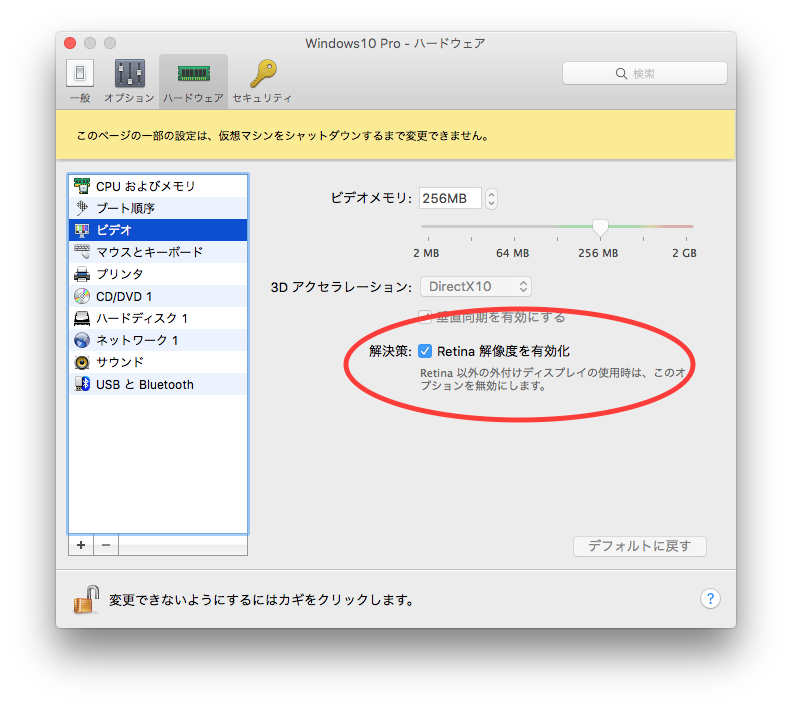The height and width of the screenshot is (708, 792).
Task: Open the 一般 general settings tab icon
Action: 80,73
